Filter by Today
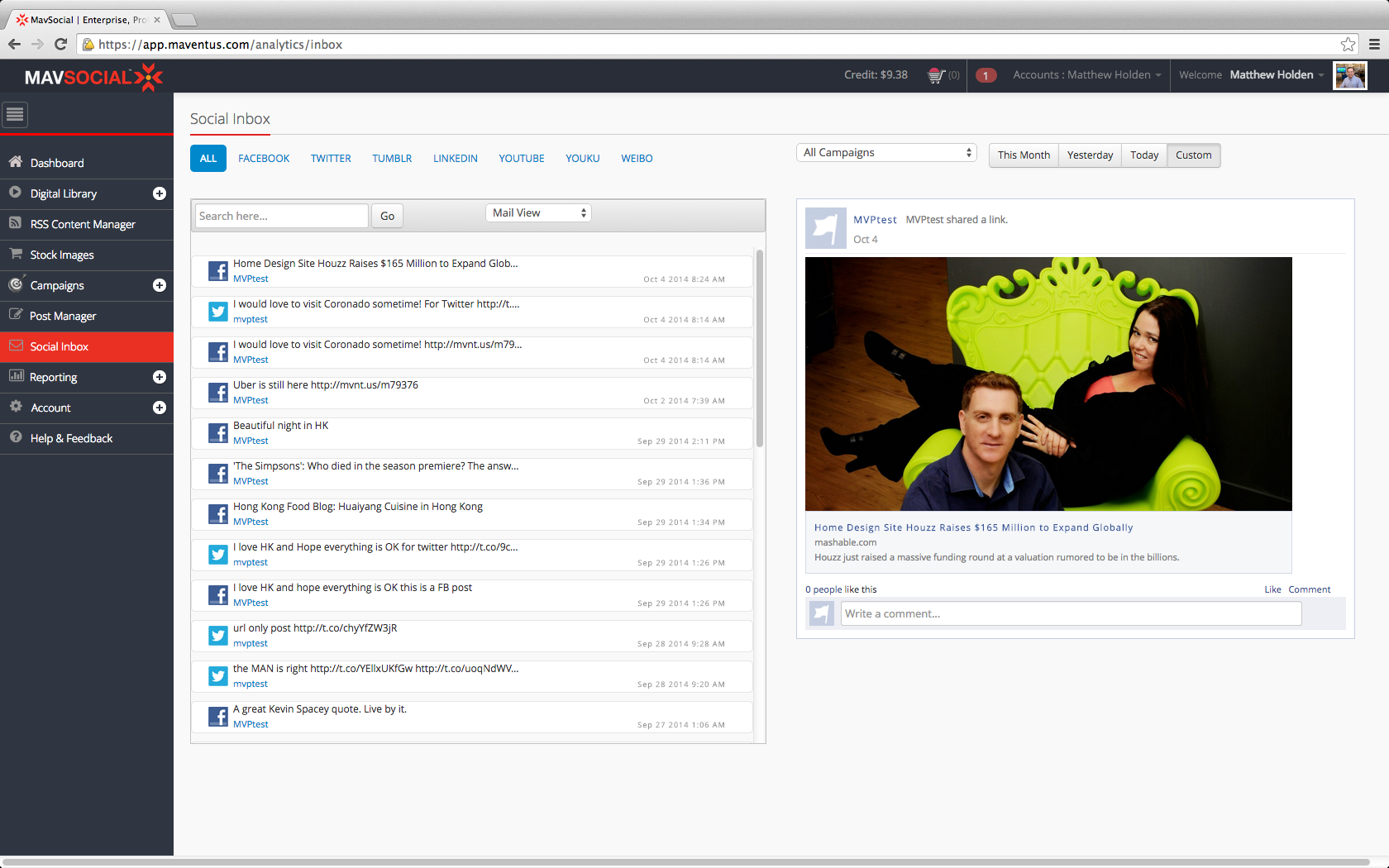 pos(1144,155)
